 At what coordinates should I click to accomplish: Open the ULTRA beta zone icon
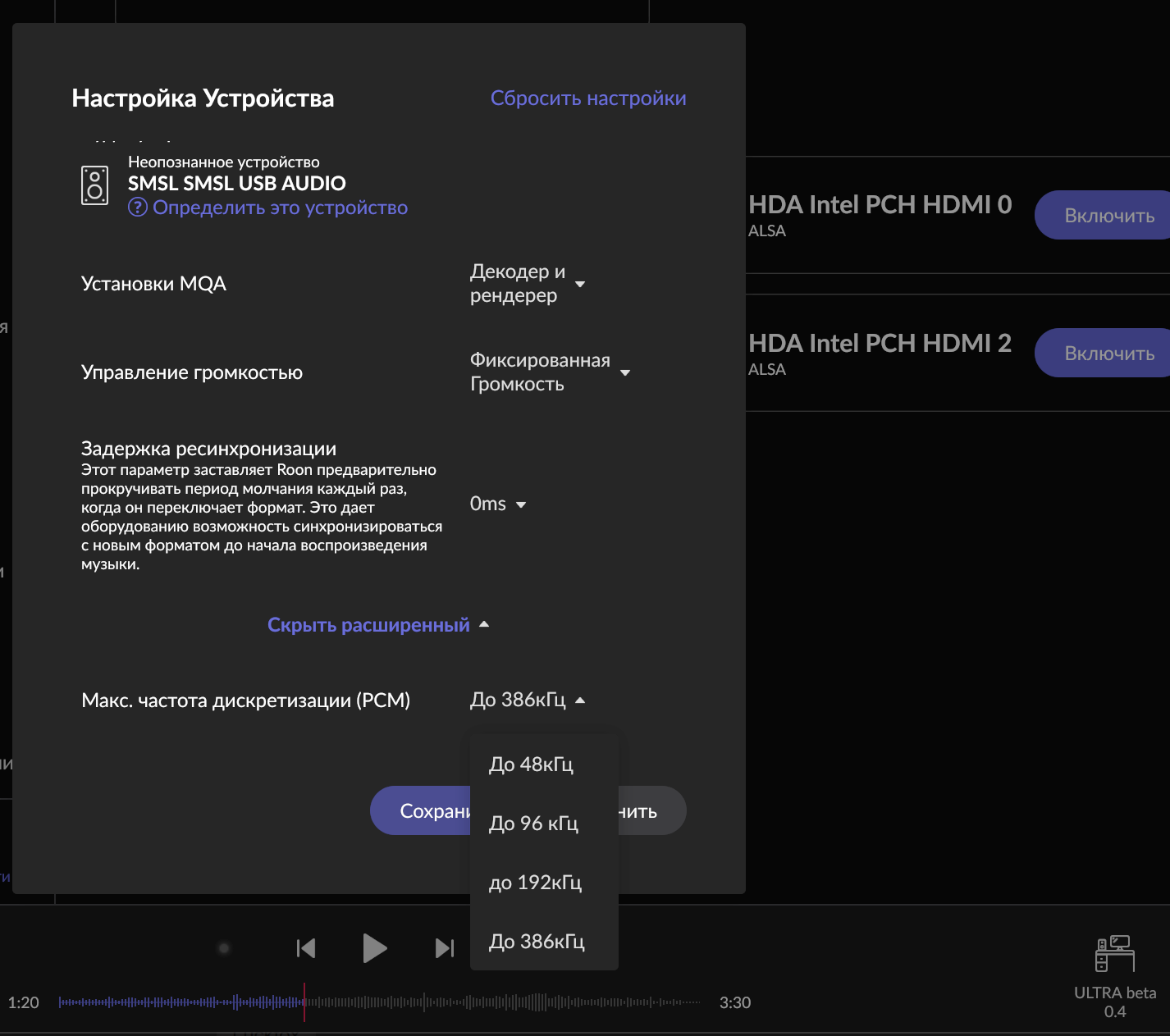click(1114, 954)
